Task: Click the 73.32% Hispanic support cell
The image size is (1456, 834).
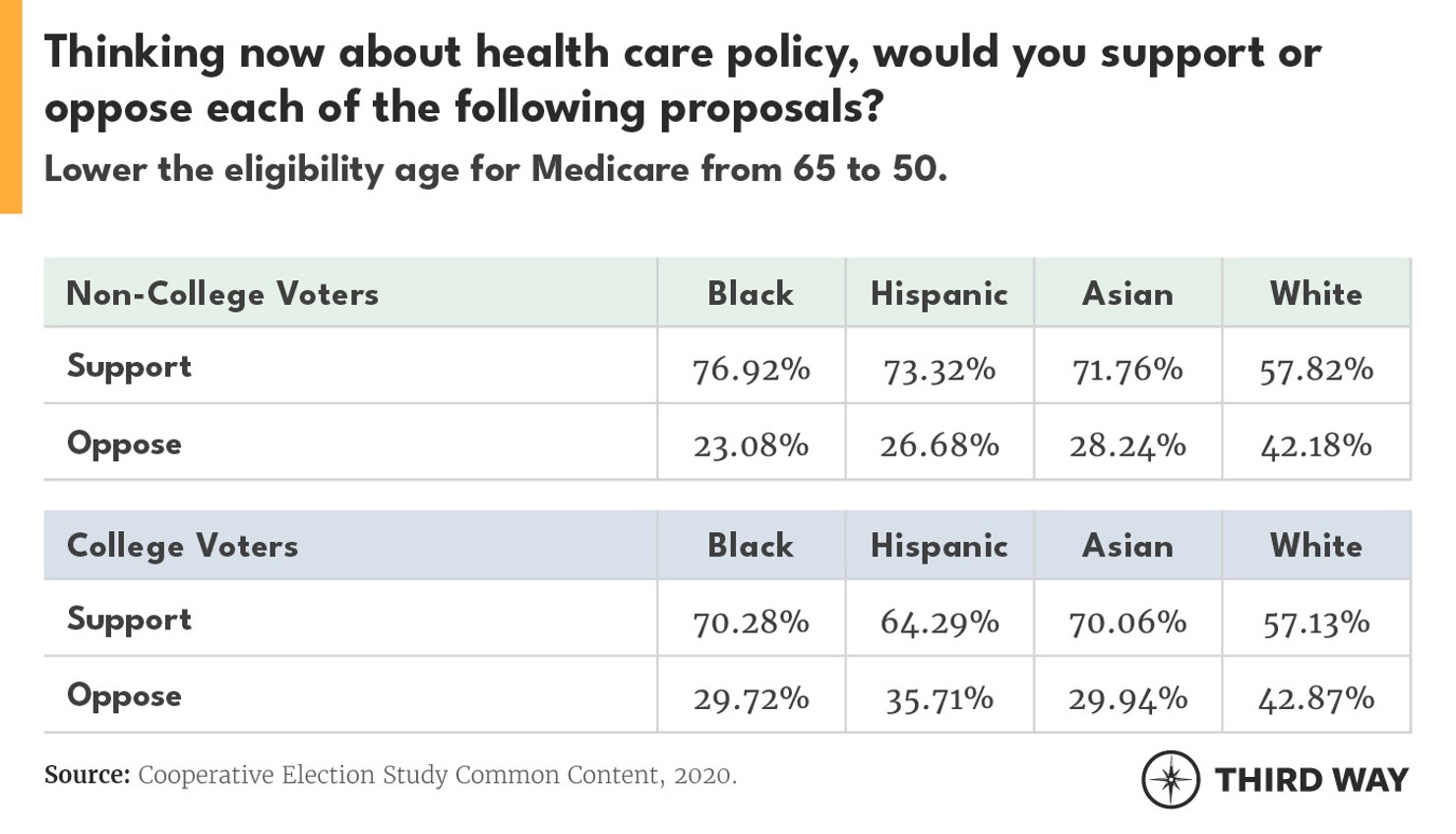Action: pyautogui.click(x=939, y=370)
